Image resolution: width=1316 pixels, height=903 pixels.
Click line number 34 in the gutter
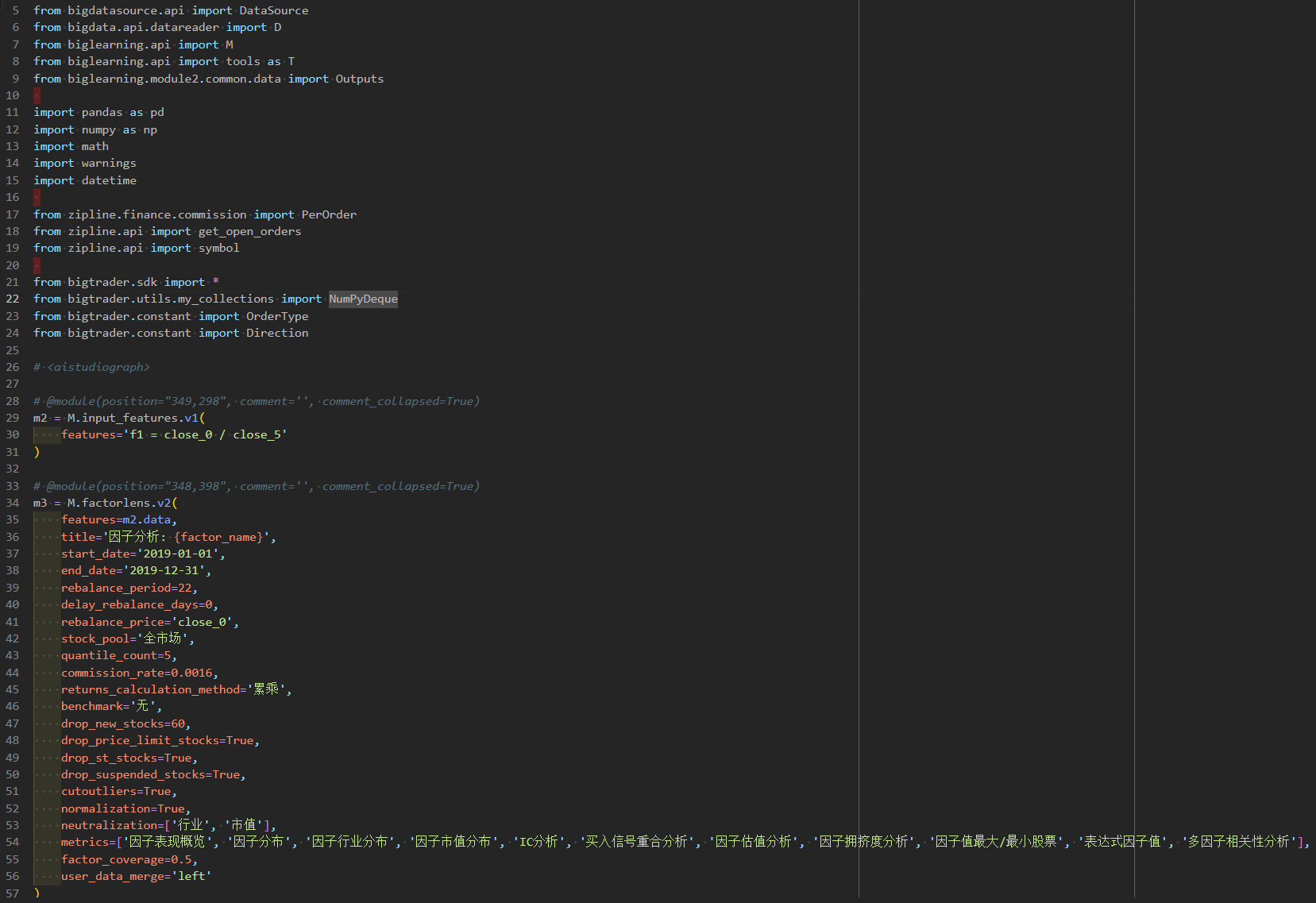pos(13,504)
